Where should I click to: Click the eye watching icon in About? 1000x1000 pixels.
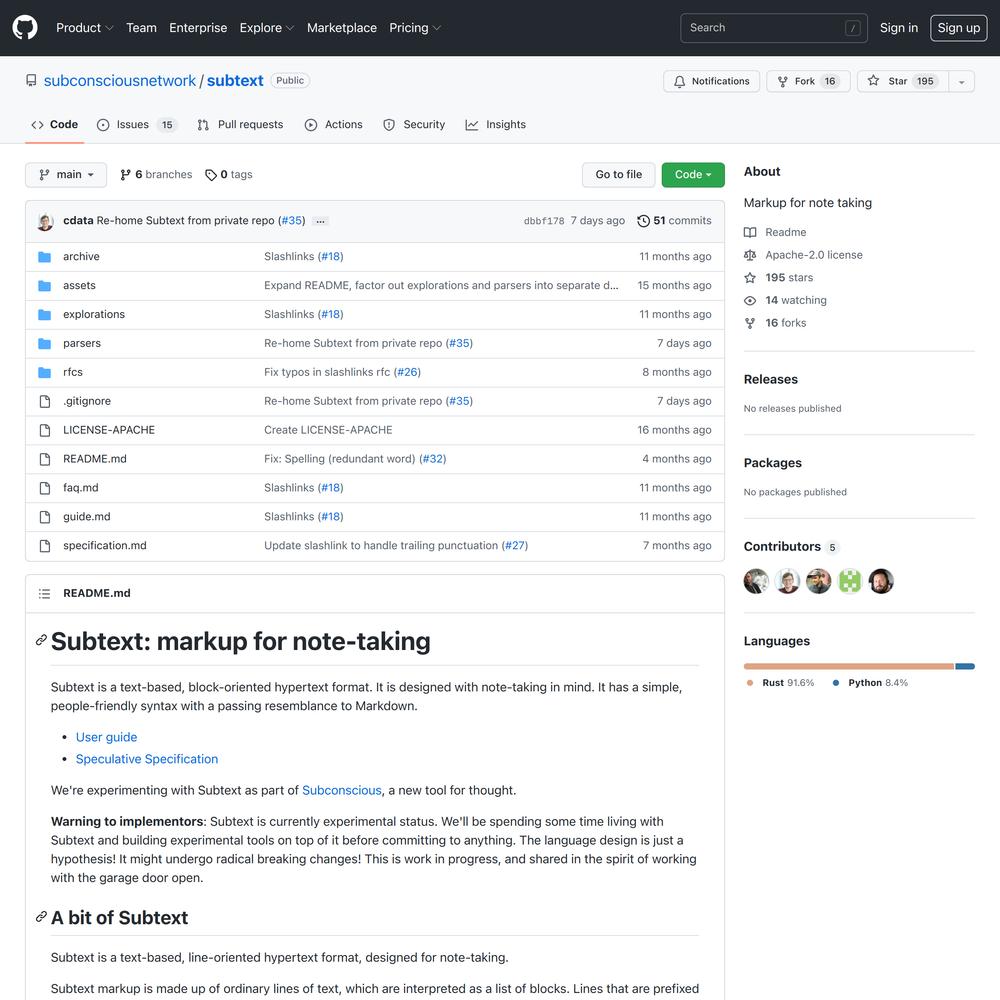(x=750, y=300)
